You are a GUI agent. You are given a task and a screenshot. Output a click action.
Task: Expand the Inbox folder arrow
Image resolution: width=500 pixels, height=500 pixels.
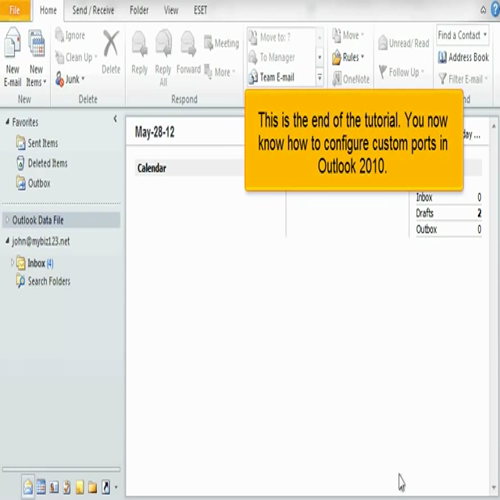pos(12,263)
